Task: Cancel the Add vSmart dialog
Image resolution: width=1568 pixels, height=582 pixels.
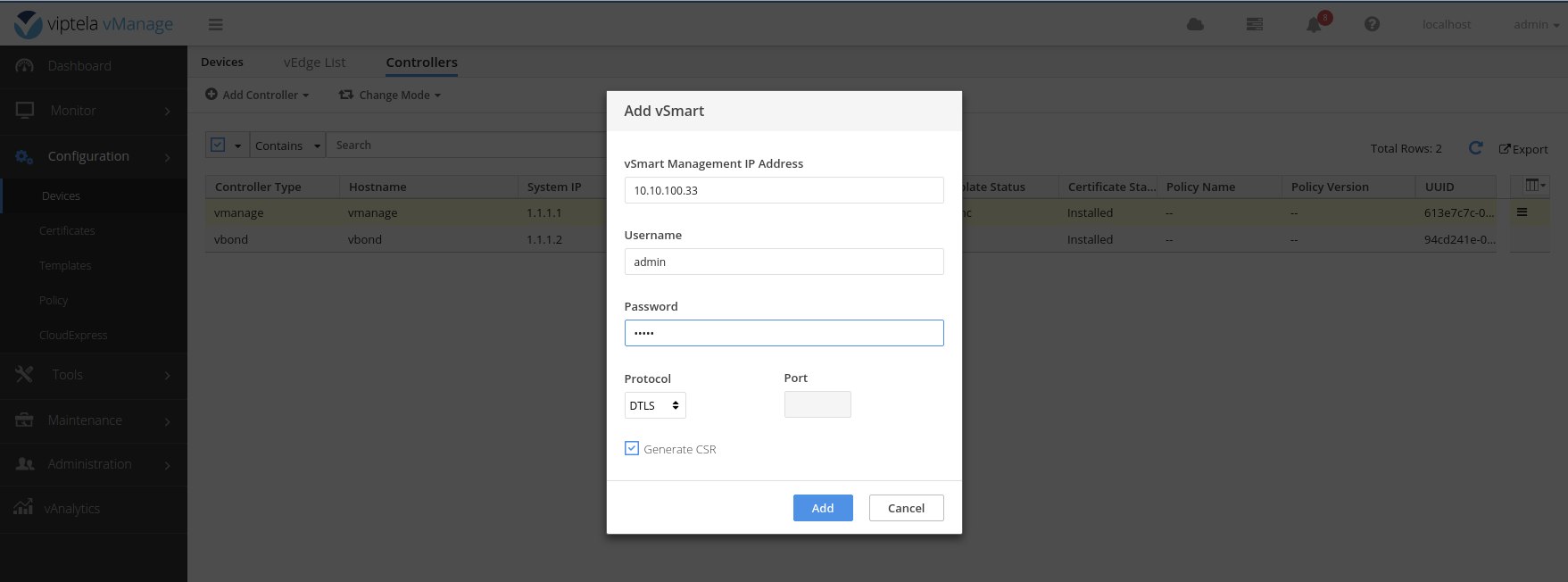Action: 906,508
